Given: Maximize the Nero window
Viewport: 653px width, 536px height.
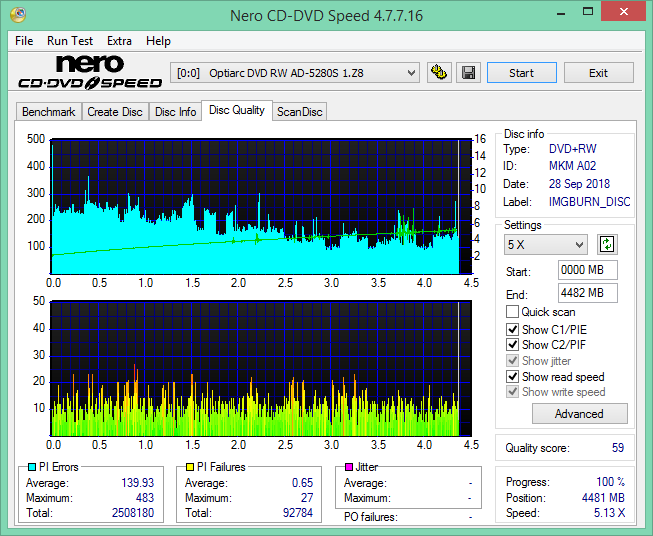Looking at the screenshot, I should 588,12.
